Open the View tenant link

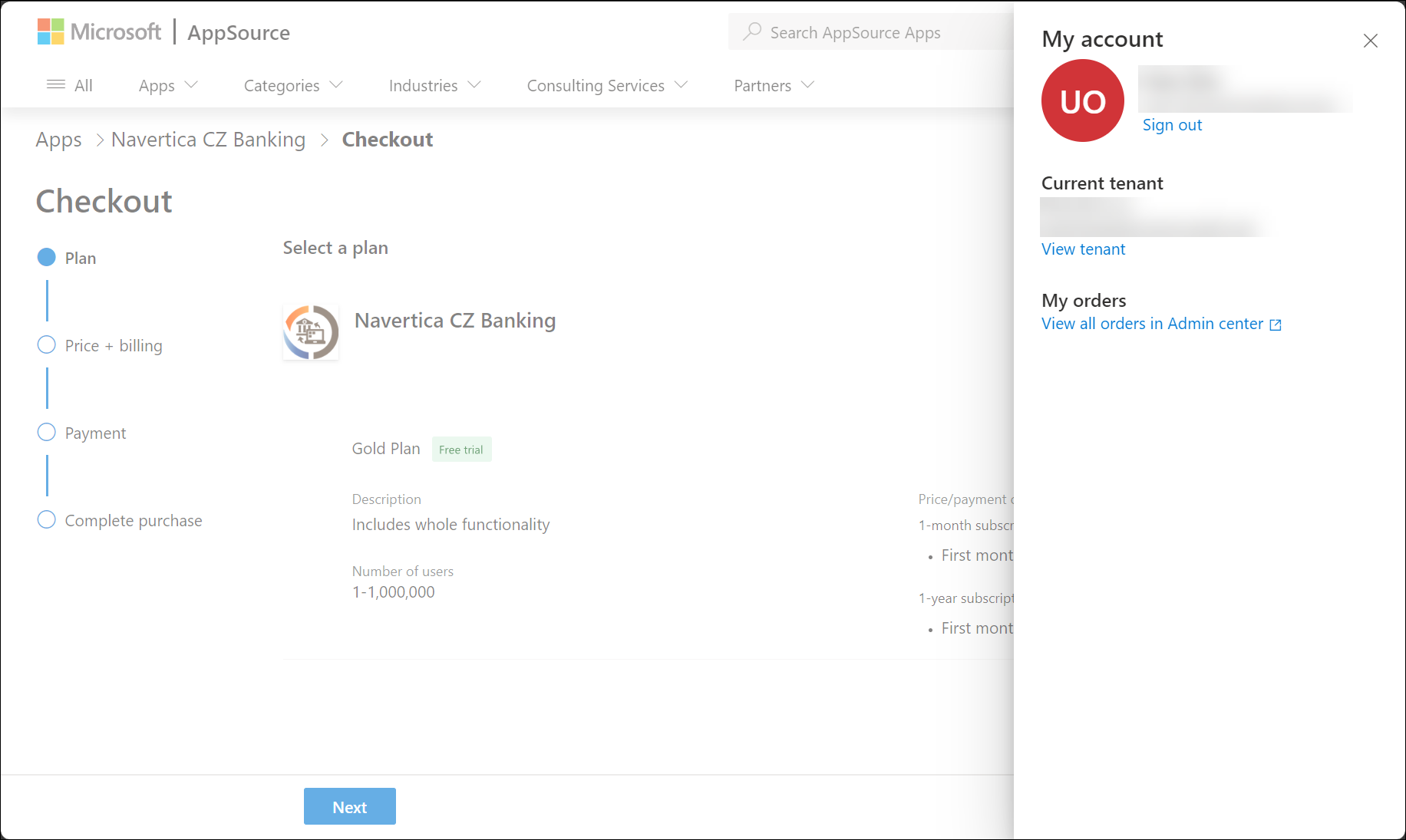click(x=1083, y=249)
